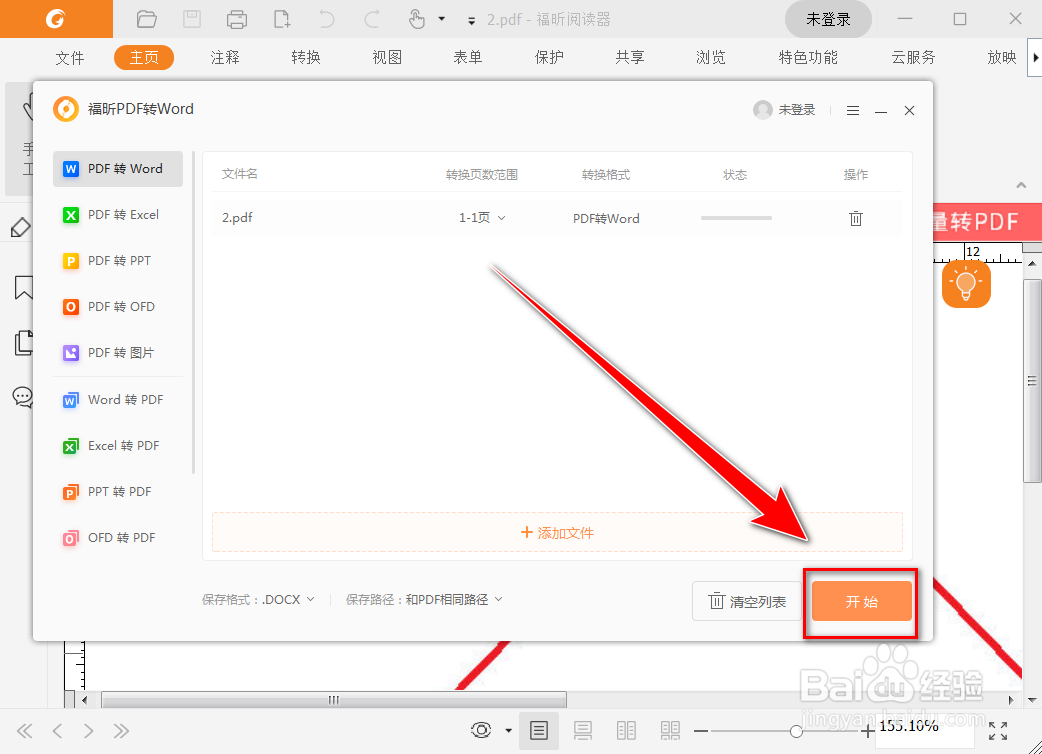Open the quick access toolbar customize arrow
This screenshot has width=1042, height=754.
[x=471, y=21]
